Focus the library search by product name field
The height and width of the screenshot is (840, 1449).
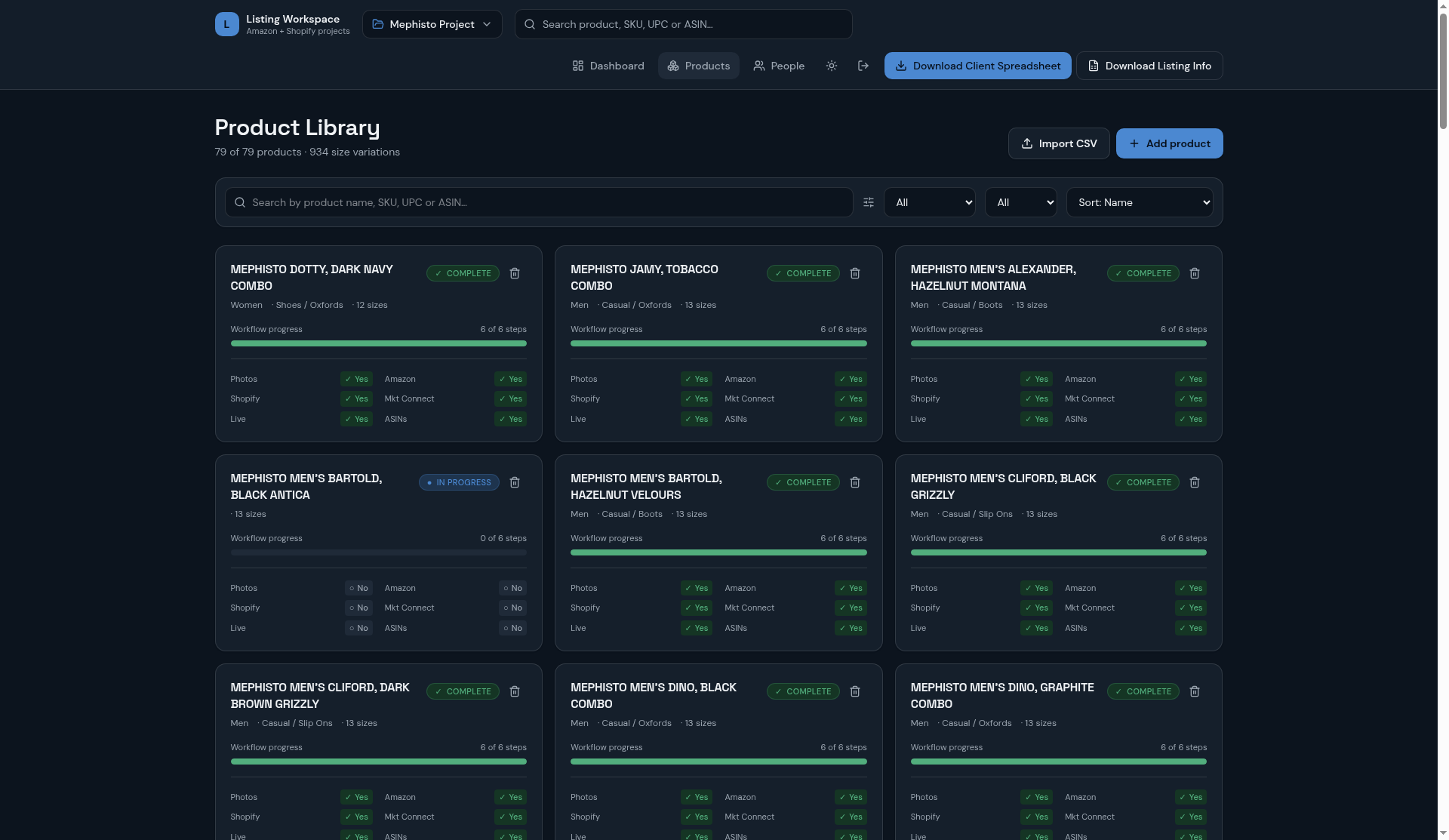(539, 202)
